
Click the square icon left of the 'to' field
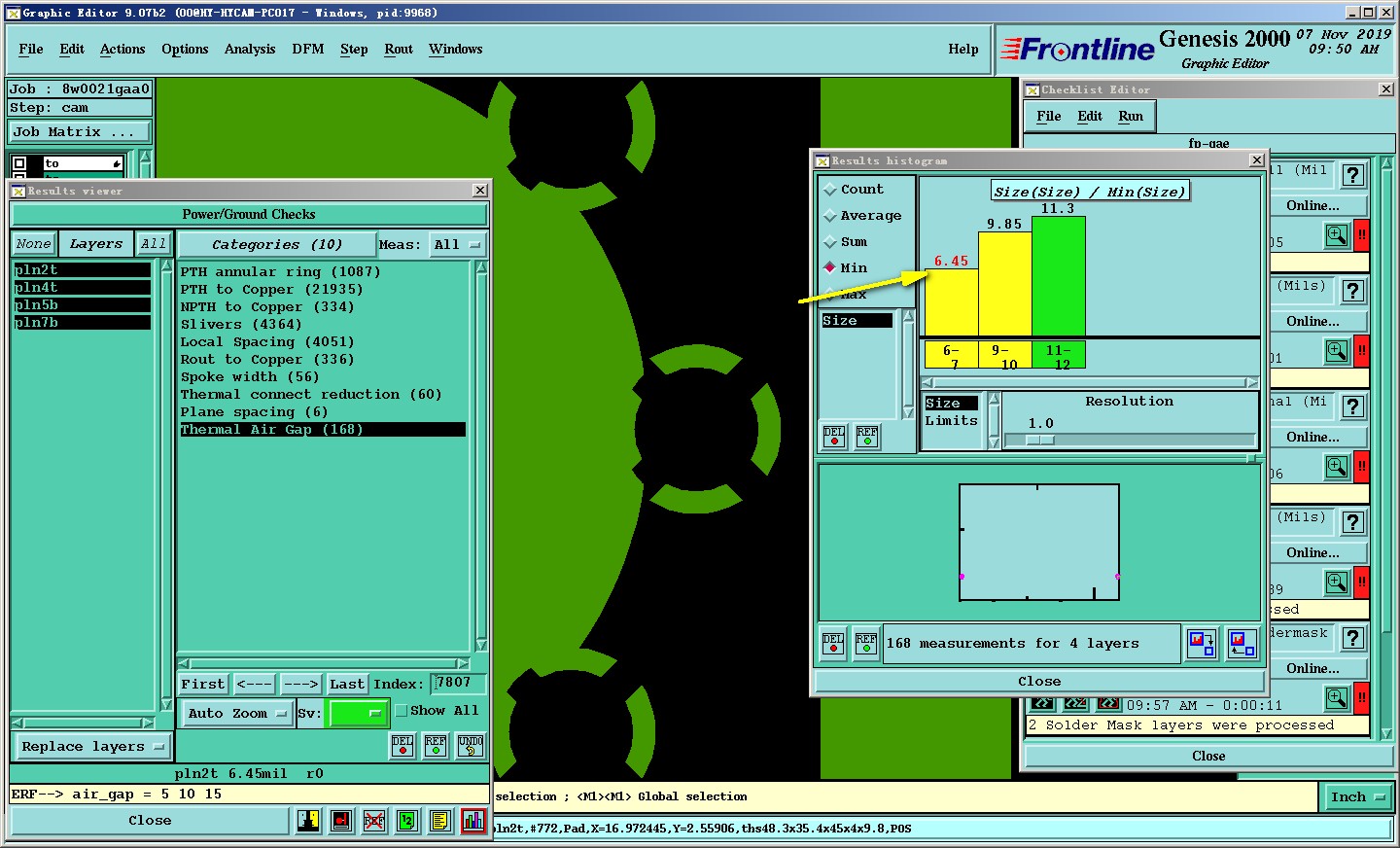pos(19,163)
